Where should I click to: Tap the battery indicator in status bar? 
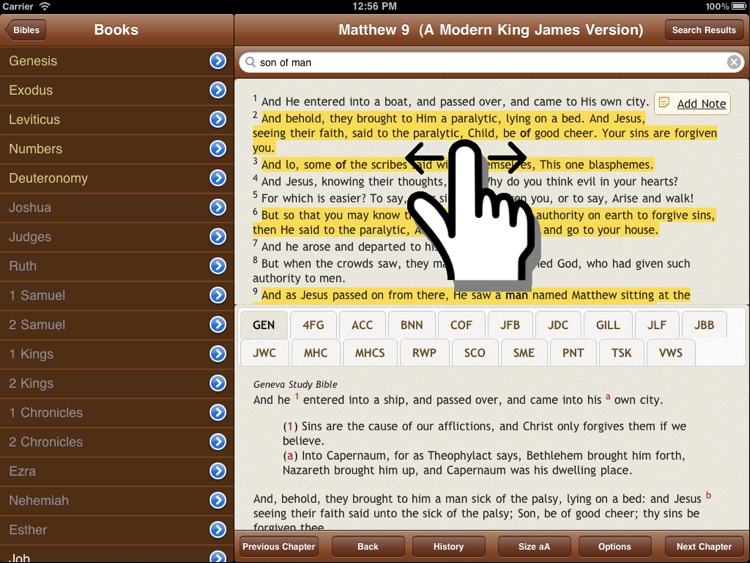pos(739,6)
